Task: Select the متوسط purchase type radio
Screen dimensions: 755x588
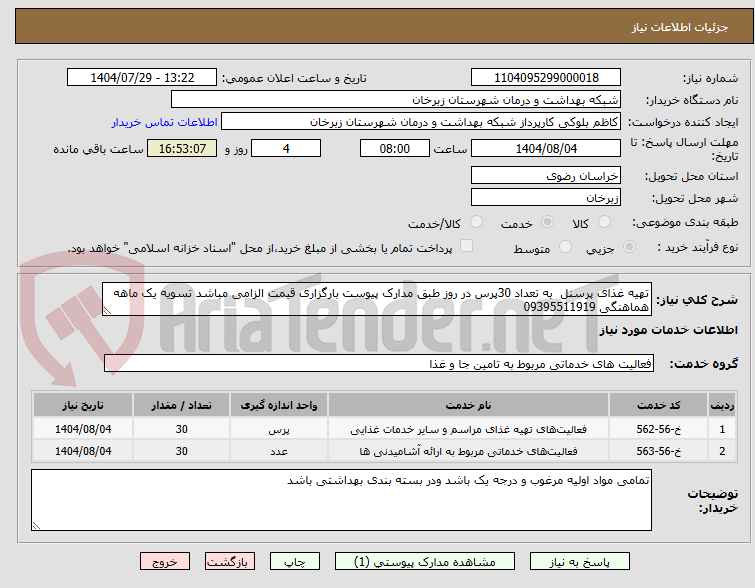Action: [x=565, y=247]
